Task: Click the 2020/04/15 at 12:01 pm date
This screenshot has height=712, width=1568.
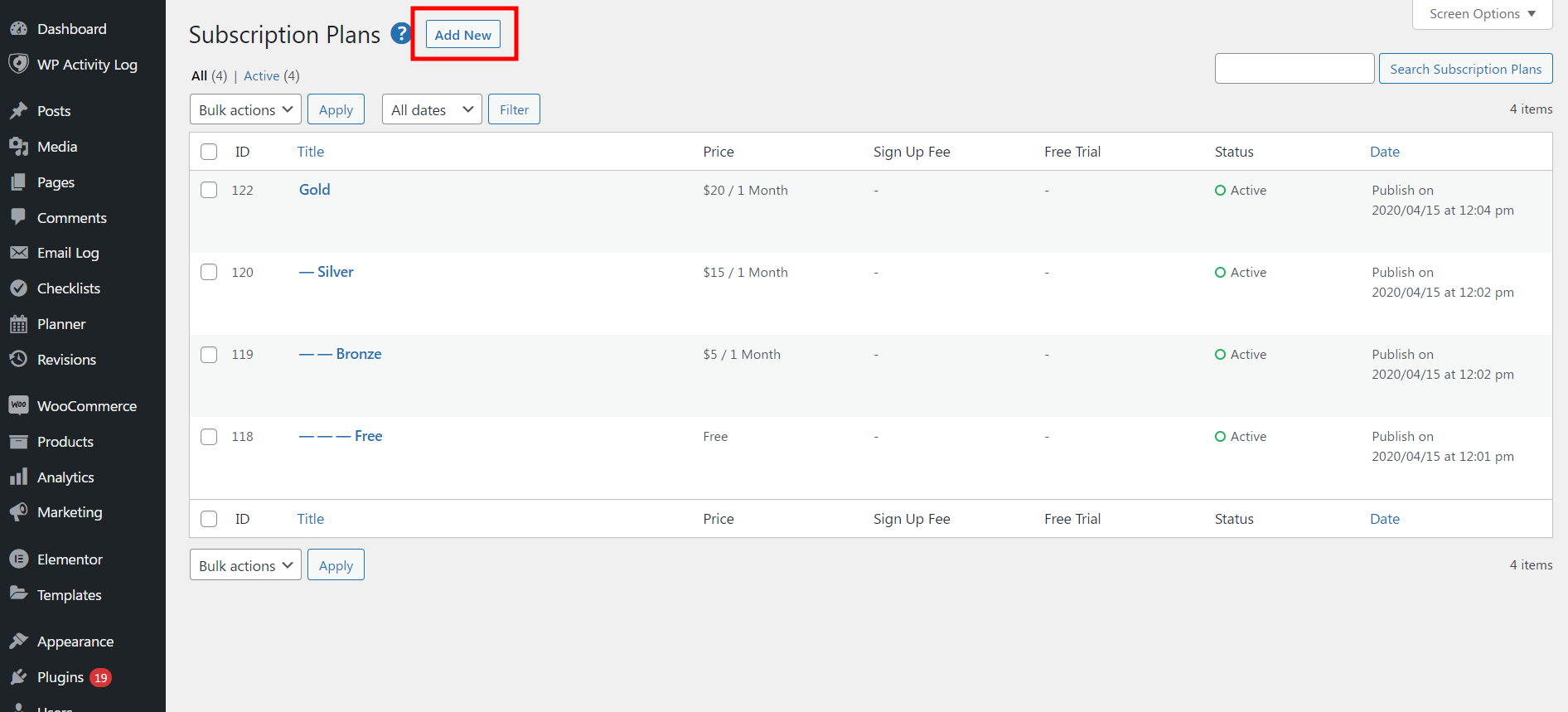Action: coord(1443,457)
